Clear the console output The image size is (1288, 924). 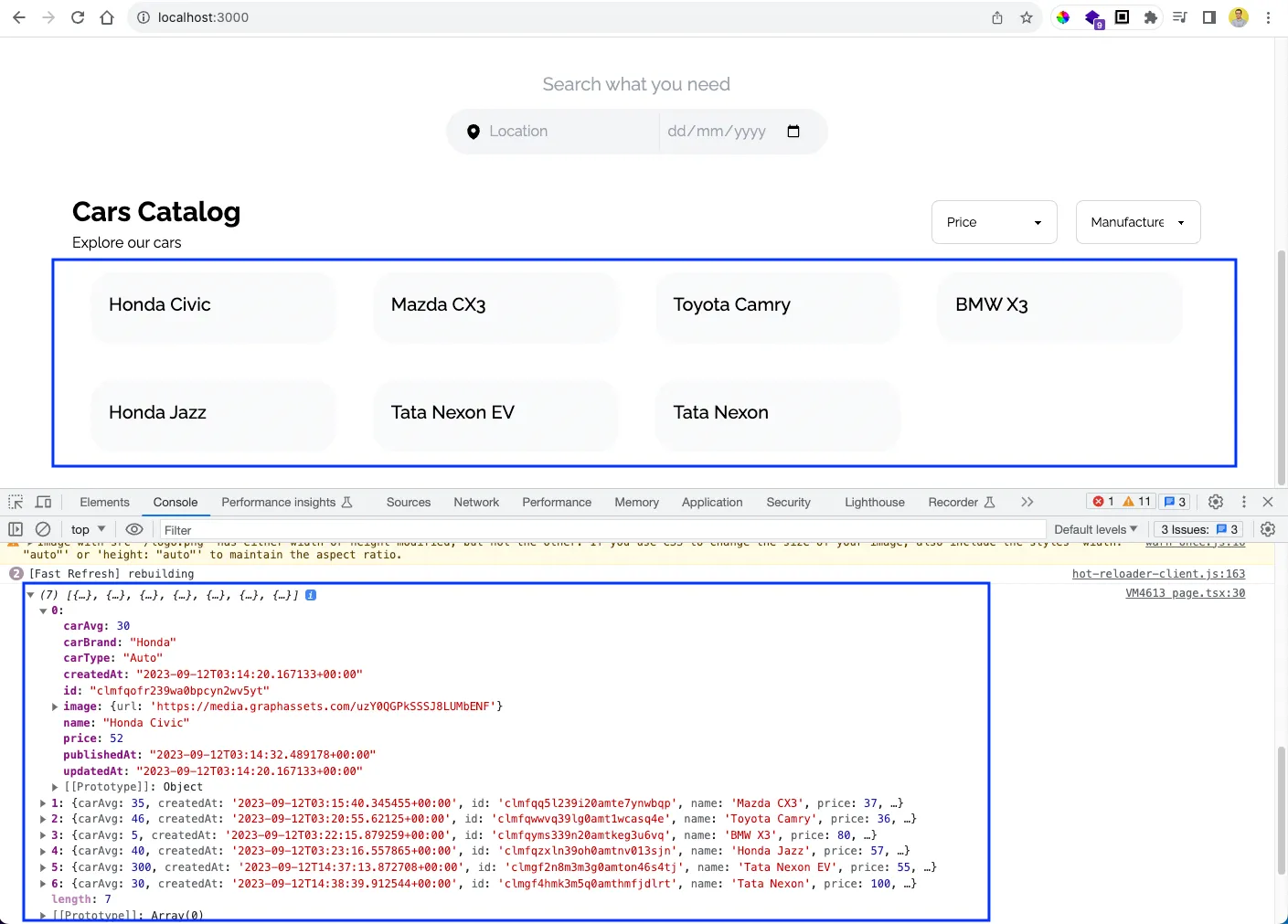(43, 529)
